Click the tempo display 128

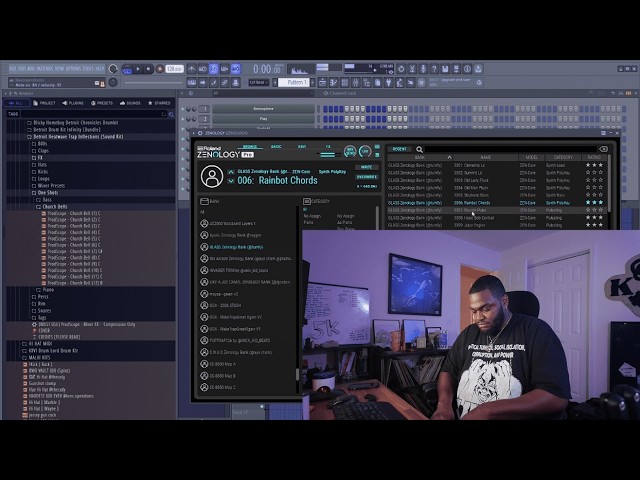pyautogui.click(x=174, y=69)
